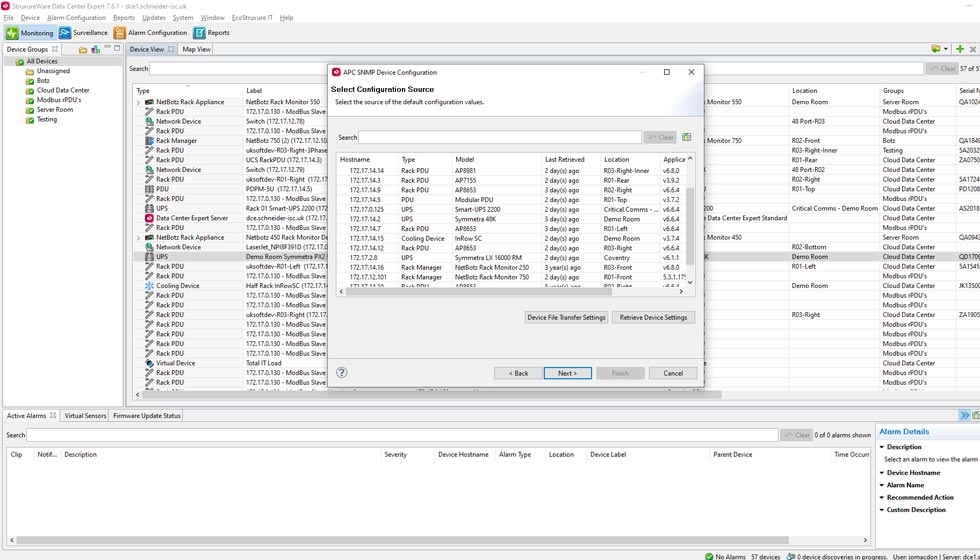
Task: Open the Updates menu
Action: [154, 18]
